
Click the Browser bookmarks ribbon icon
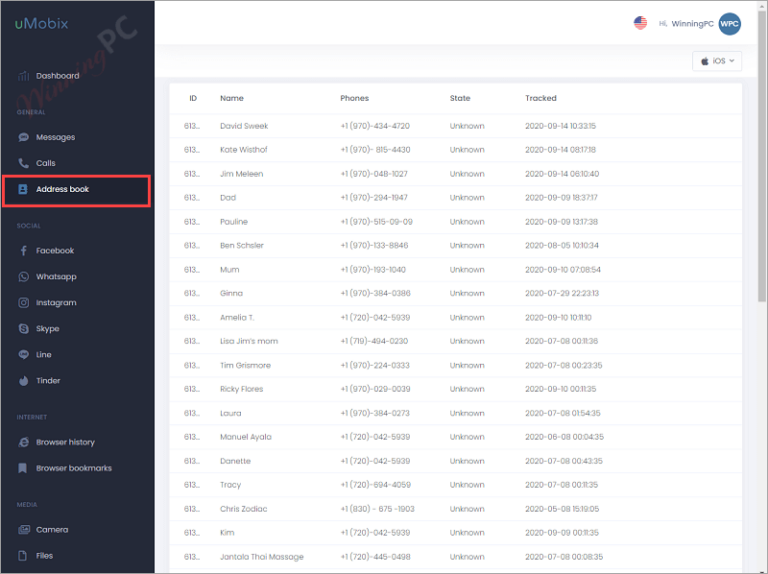(23, 468)
